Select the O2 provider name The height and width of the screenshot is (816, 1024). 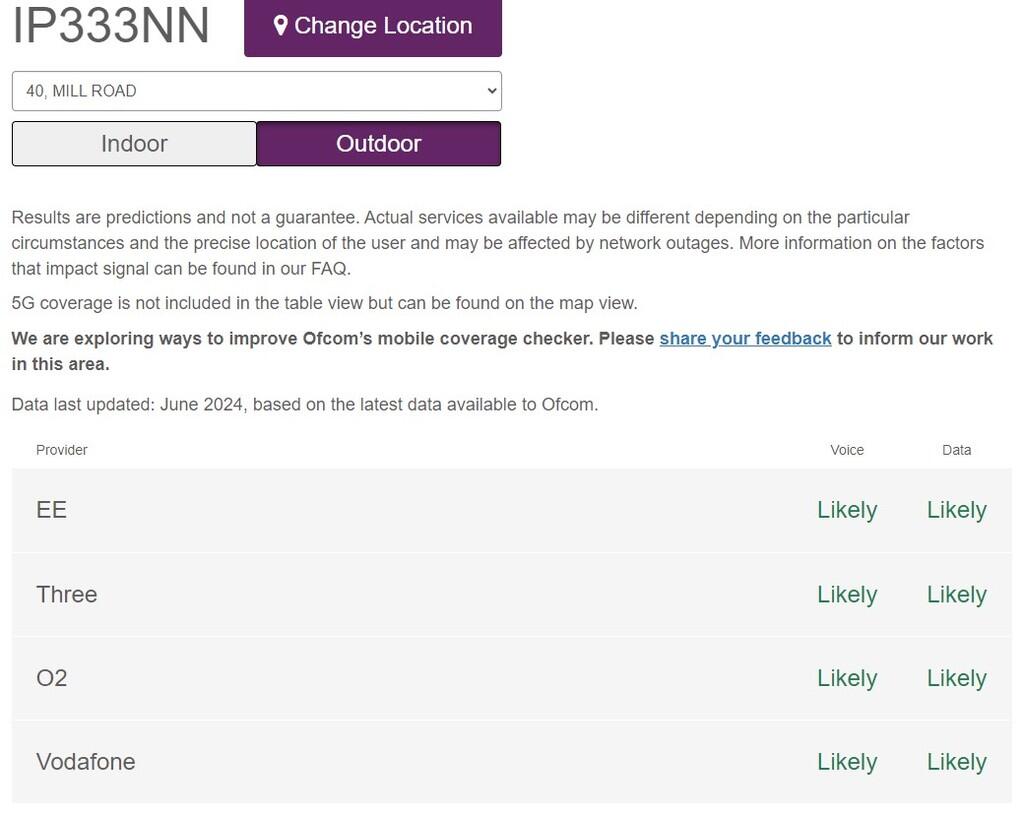pyautogui.click(x=52, y=678)
